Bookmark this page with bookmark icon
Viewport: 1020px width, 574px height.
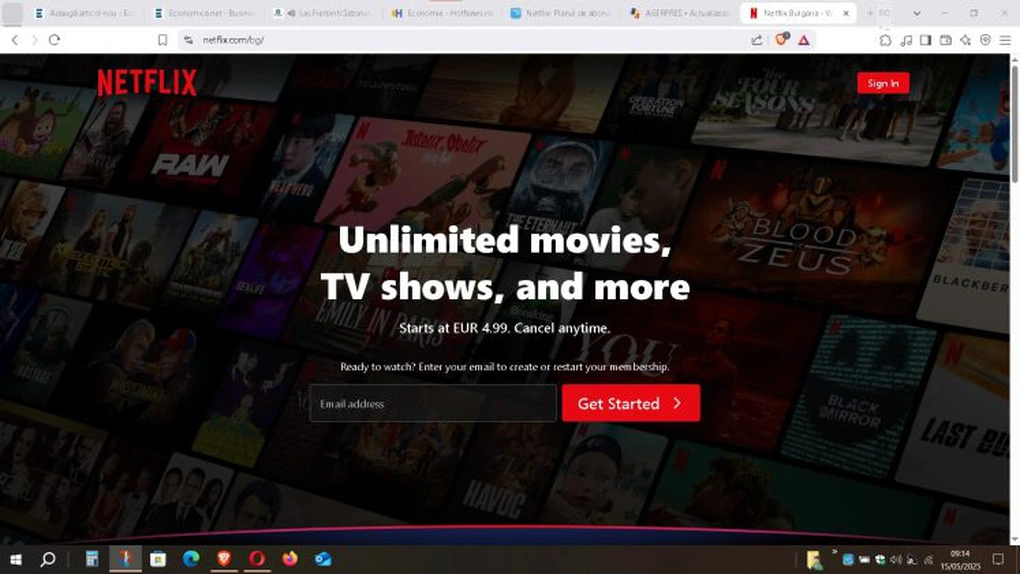[x=163, y=40]
